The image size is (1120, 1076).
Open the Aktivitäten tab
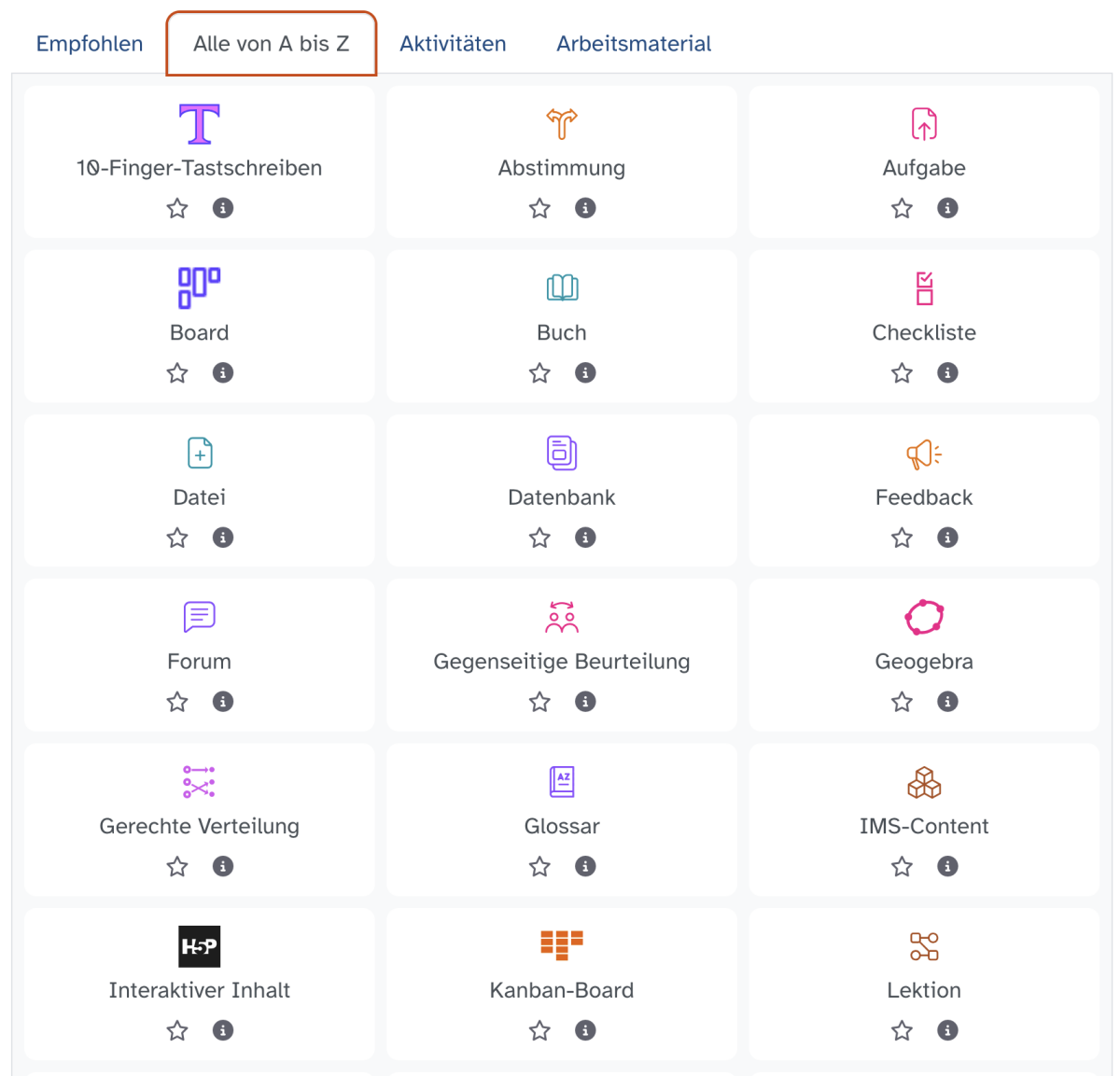click(x=453, y=44)
